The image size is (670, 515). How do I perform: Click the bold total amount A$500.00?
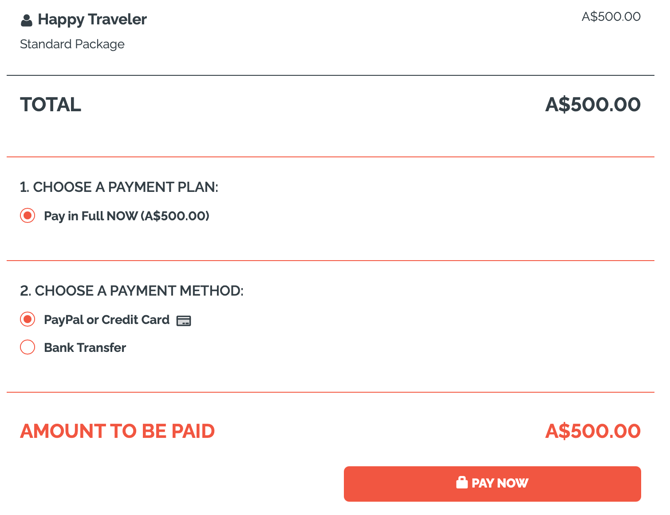click(592, 105)
